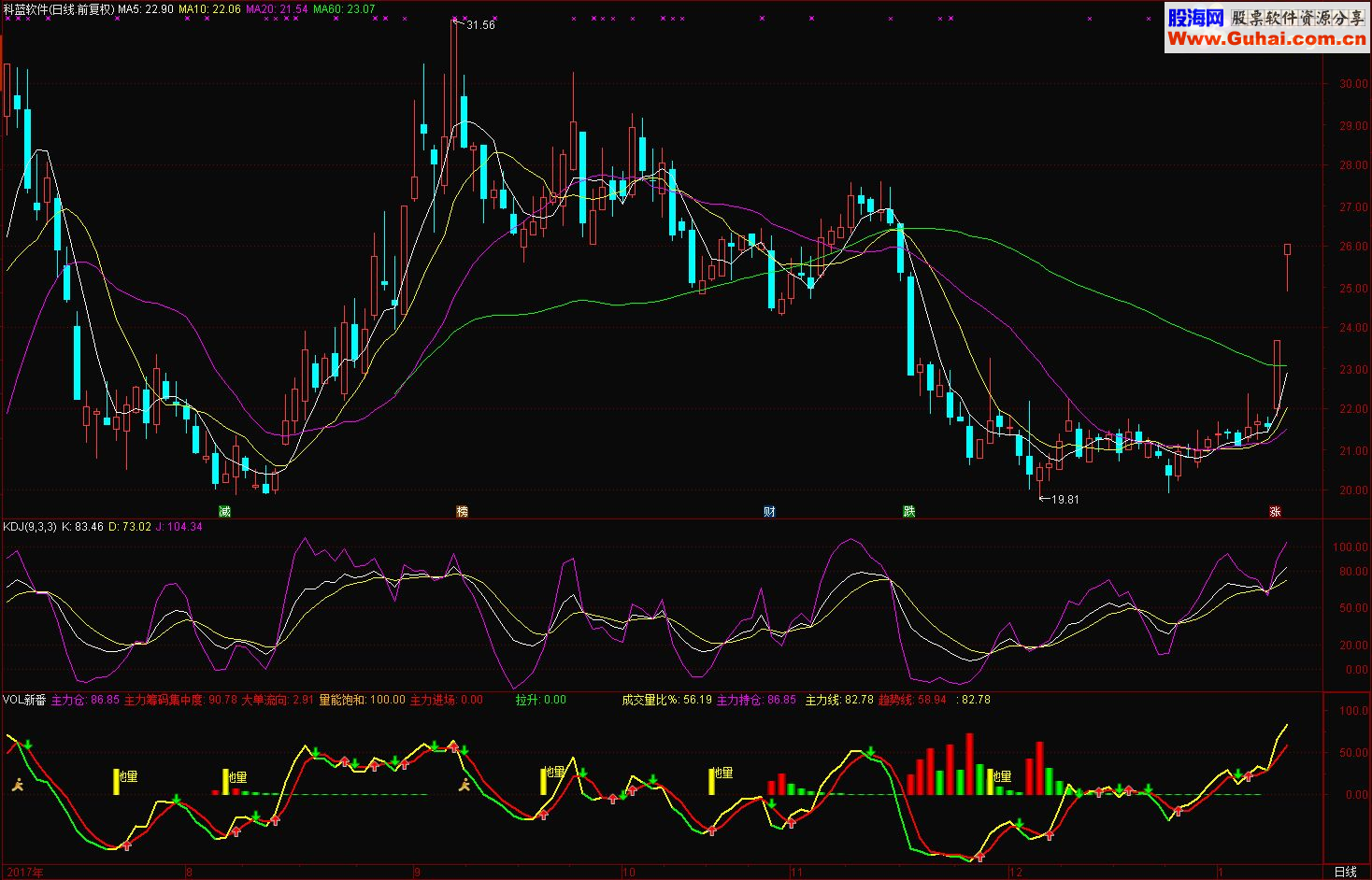This screenshot has width=1372, height=880.
Task: Click the first running-man icon in VOL panel
Action: [x=17, y=785]
